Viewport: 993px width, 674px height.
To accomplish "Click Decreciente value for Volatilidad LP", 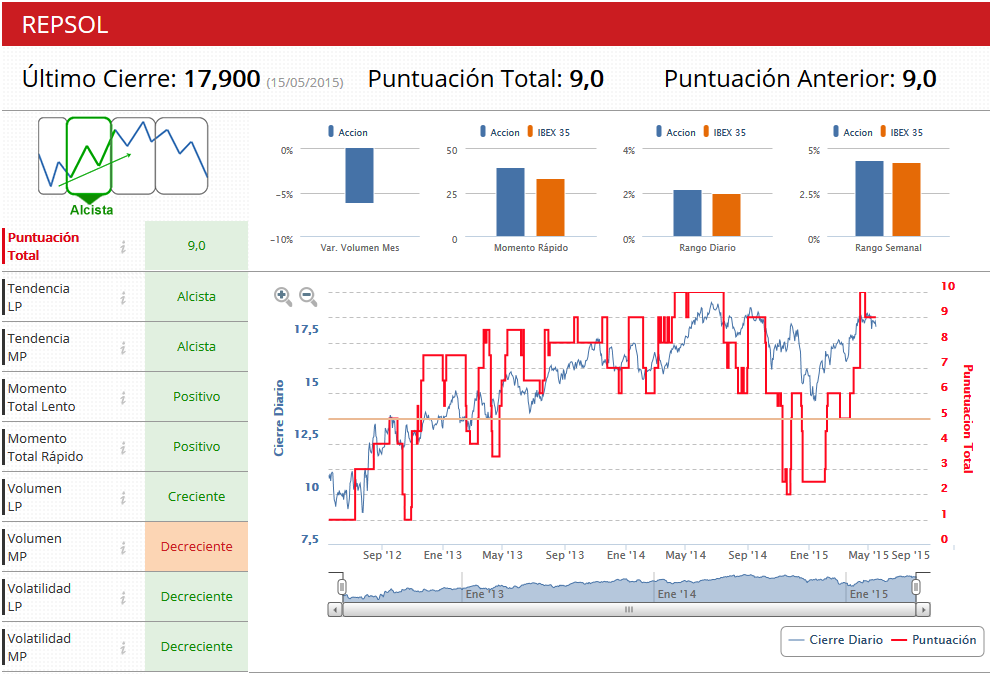I will (196, 597).
